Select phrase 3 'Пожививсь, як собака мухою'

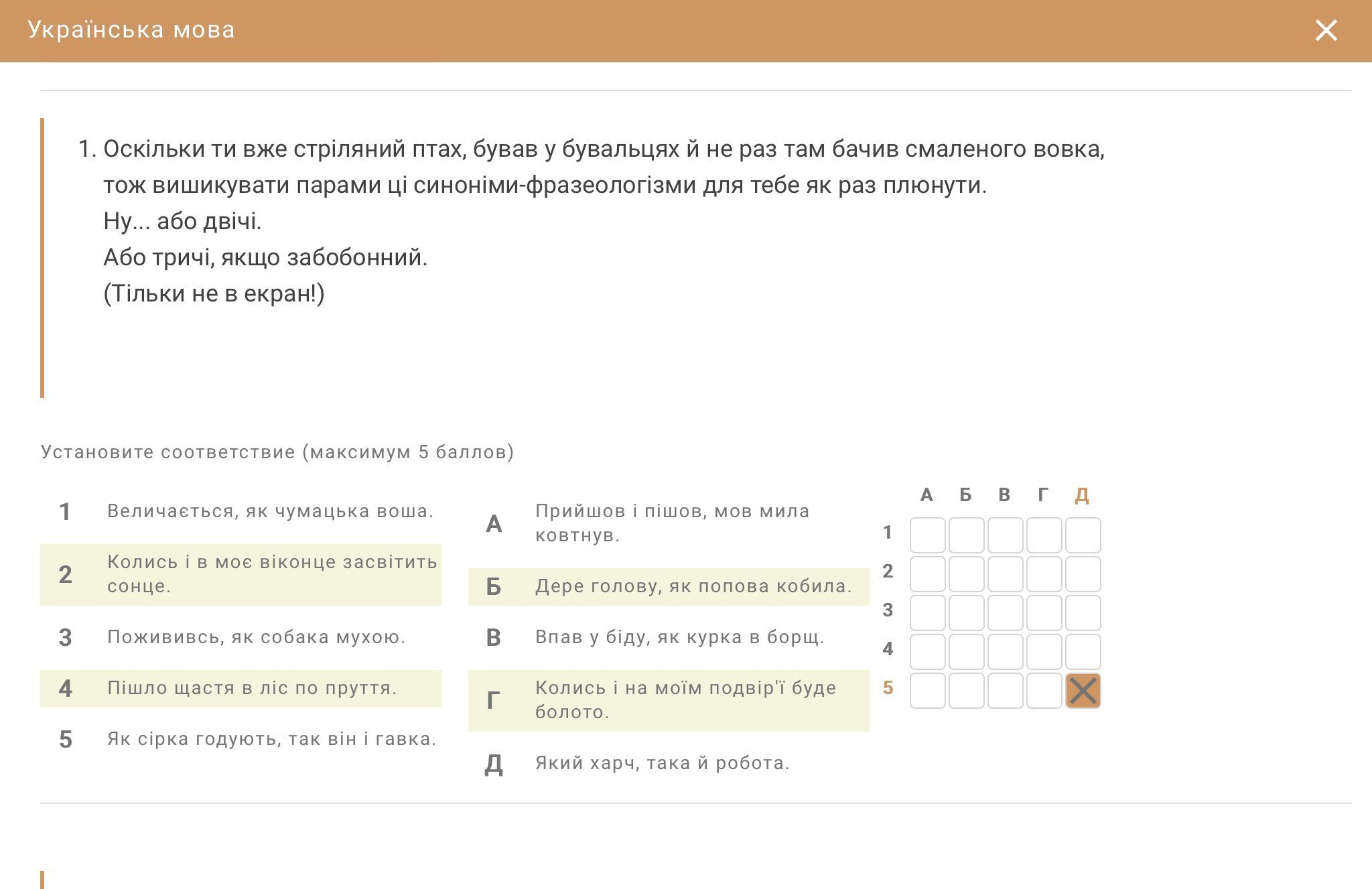point(256,637)
